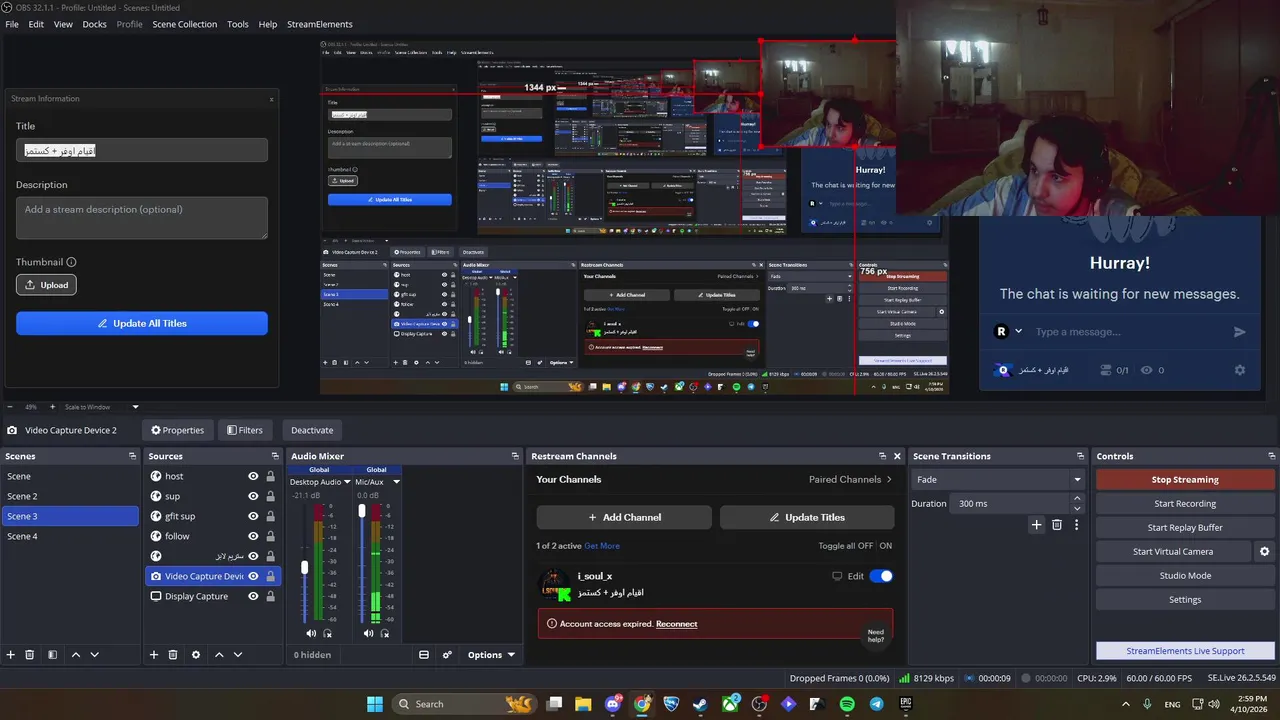1280x720 pixels.
Task: Unlock the Video Capture Device source
Action: (270, 576)
